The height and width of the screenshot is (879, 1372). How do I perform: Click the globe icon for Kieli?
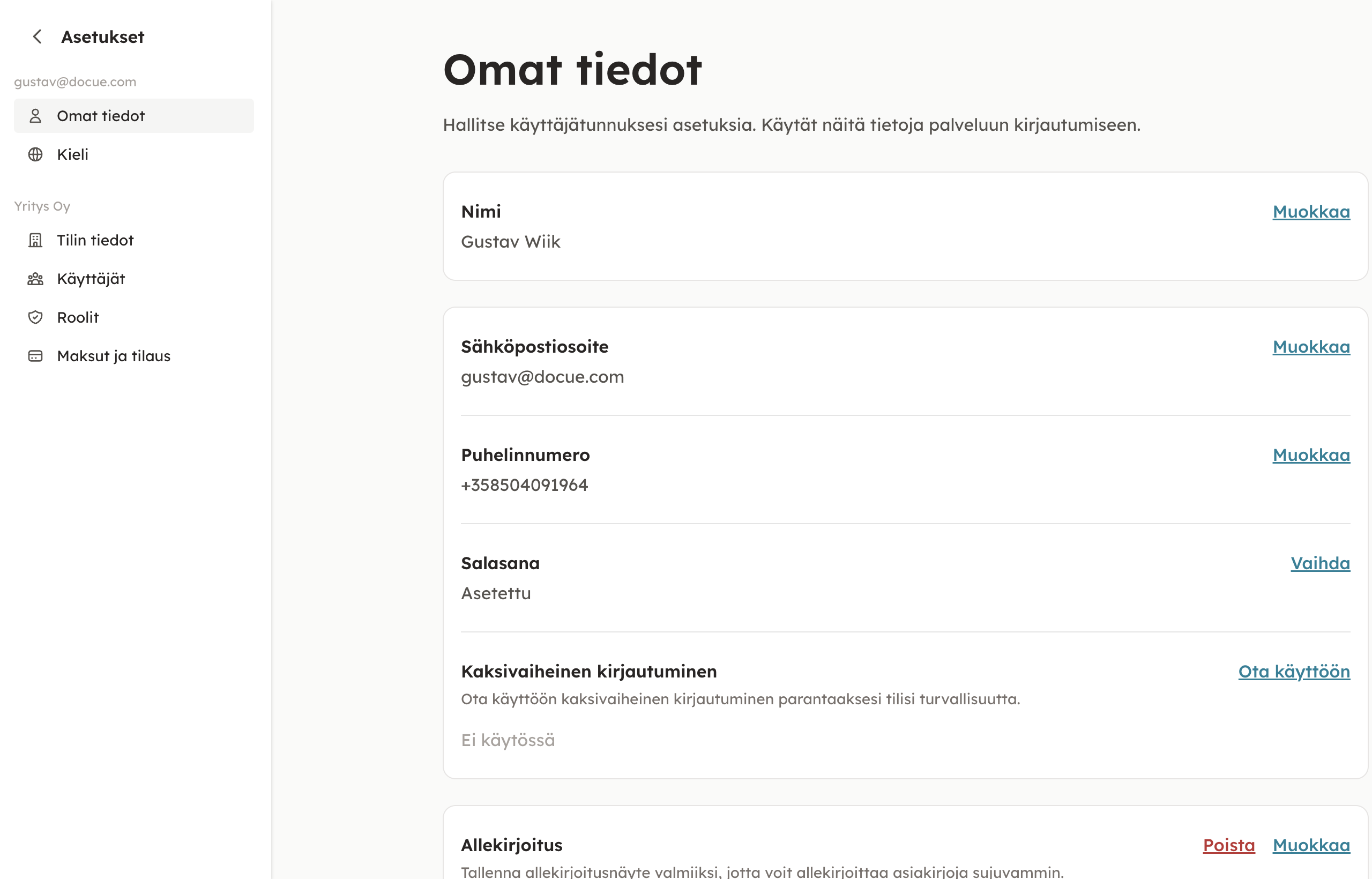(x=35, y=155)
